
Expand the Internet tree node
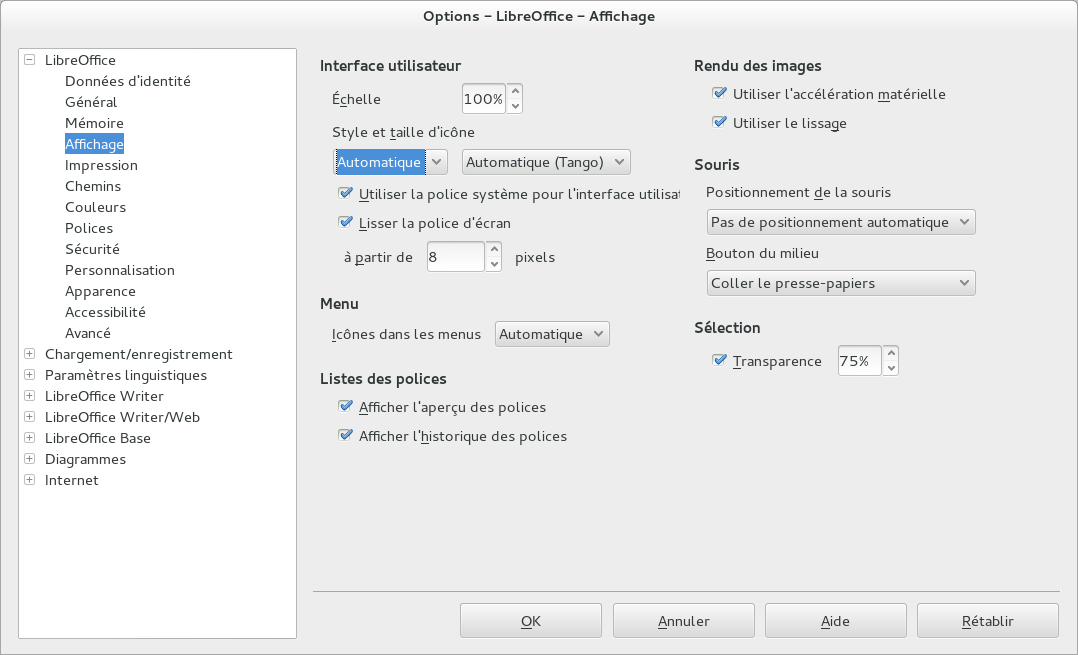click(x=30, y=480)
